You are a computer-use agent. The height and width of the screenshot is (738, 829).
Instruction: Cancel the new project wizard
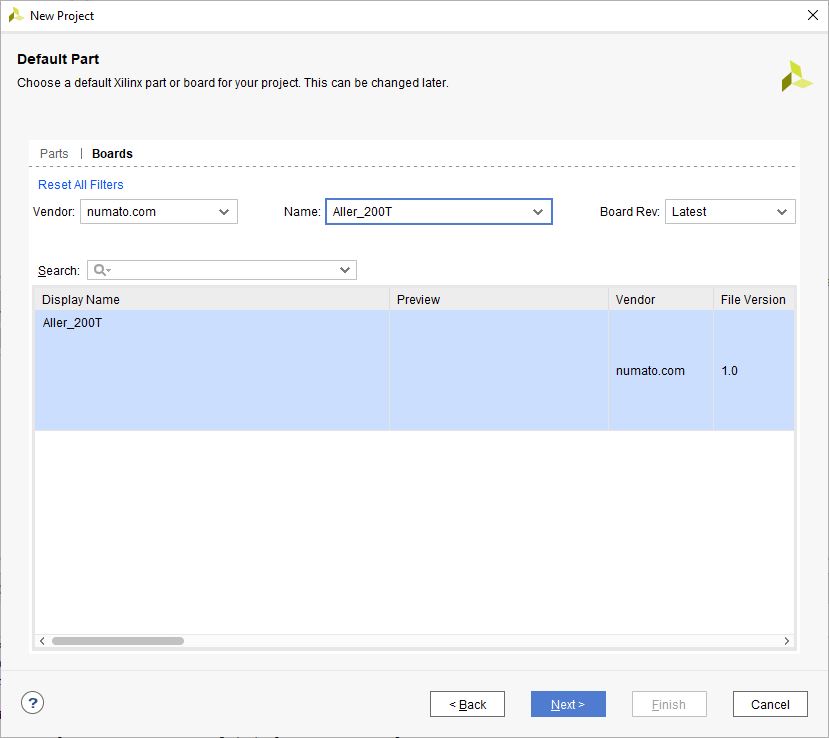click(769, 704)
